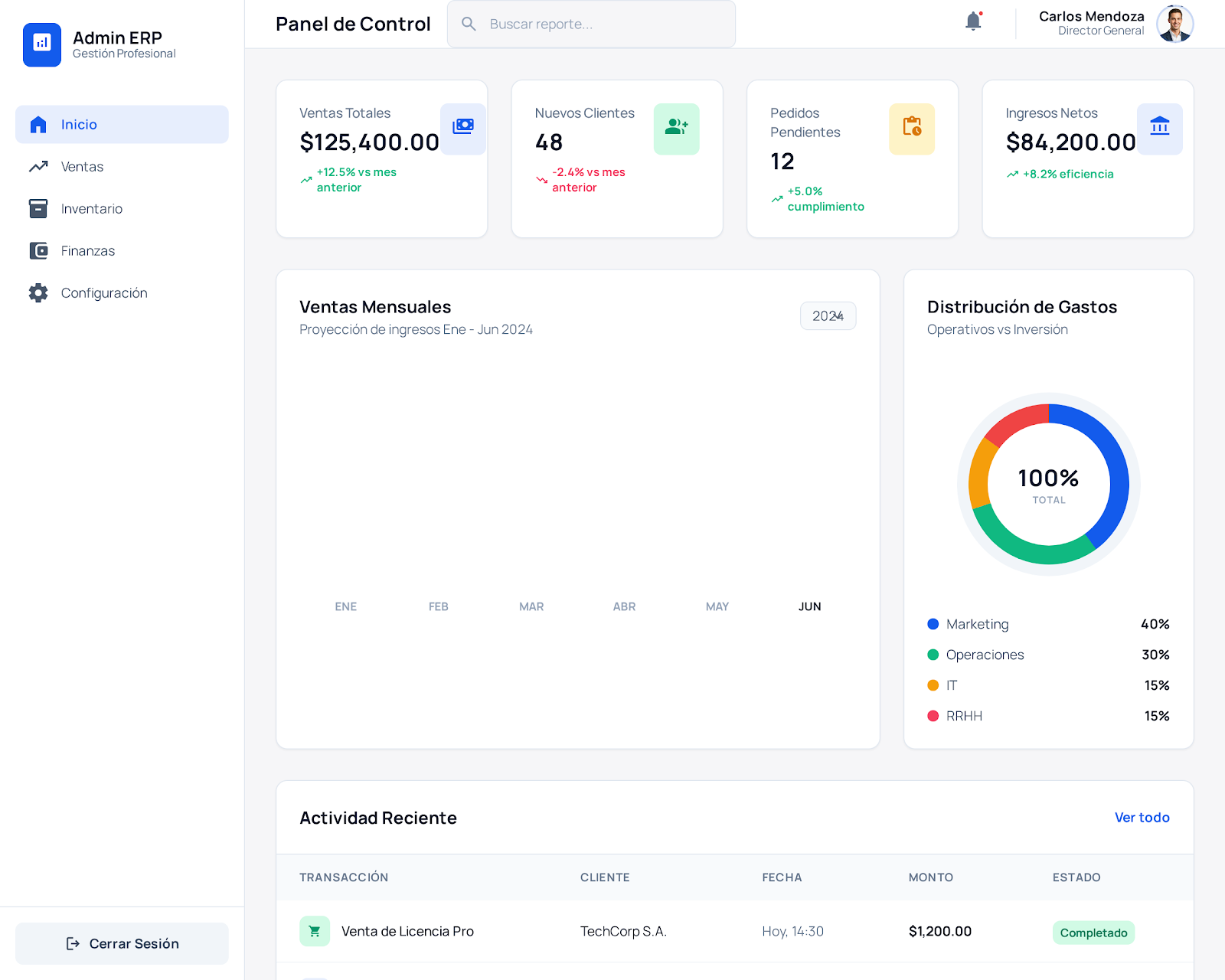Expand recent activity with Ver todo

1142,817
